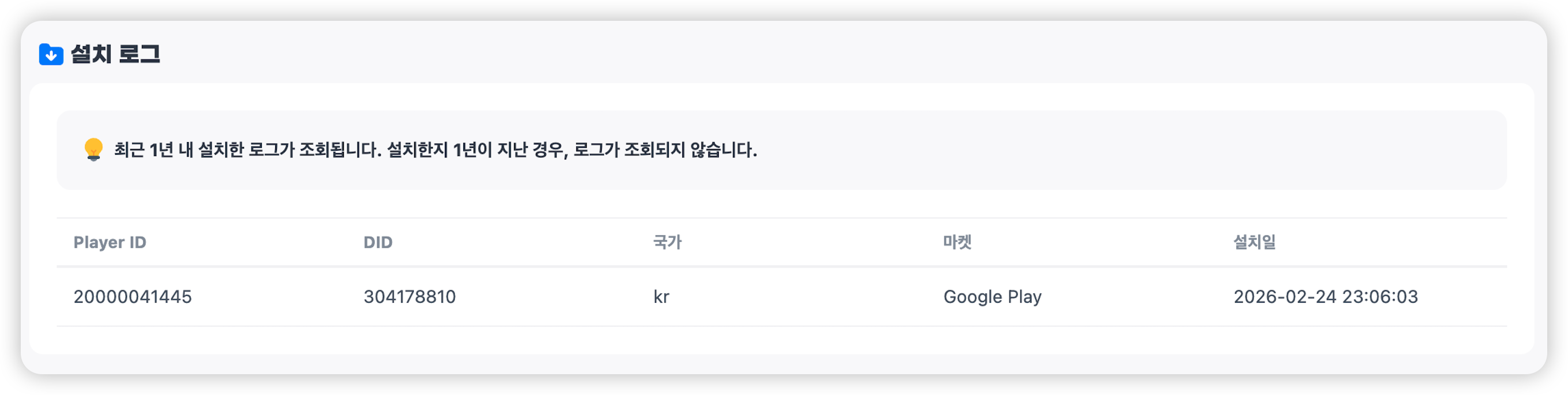Click the blue folder download icon
This screenshot has width=1568, height=395.
[51, 54]
